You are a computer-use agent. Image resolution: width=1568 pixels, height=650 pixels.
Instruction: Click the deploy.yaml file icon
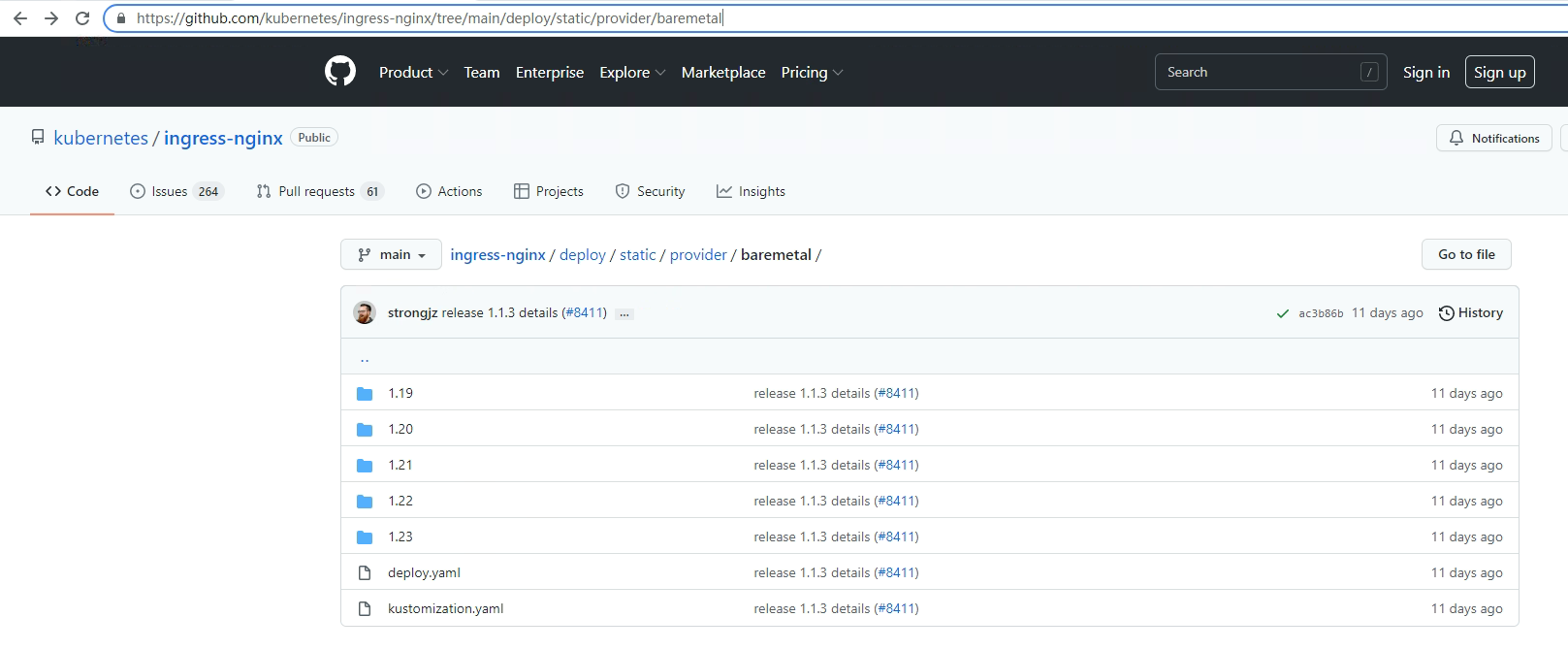coord(365,573)
